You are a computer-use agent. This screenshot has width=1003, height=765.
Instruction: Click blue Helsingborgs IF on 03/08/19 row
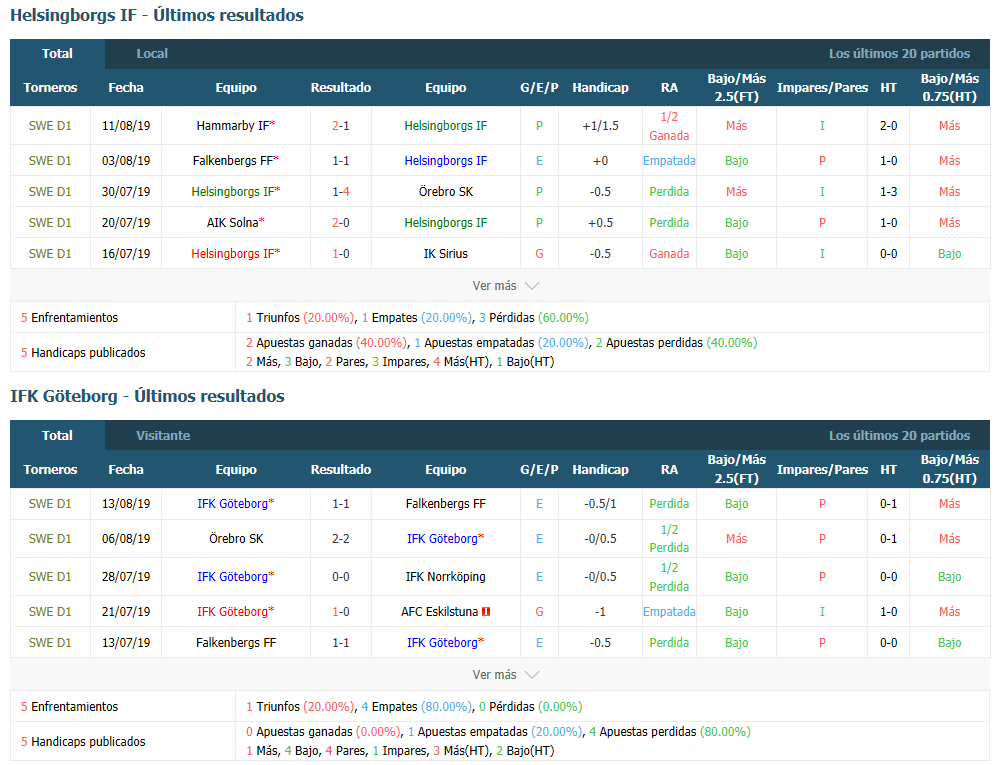pyautogui.click(x=446, y=161)
